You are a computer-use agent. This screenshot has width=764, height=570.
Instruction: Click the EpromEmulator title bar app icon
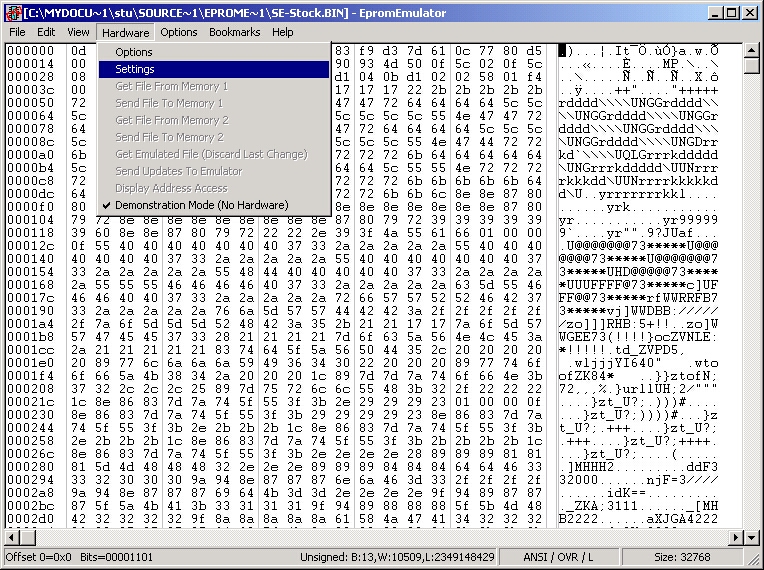click(x=14, y=13)
